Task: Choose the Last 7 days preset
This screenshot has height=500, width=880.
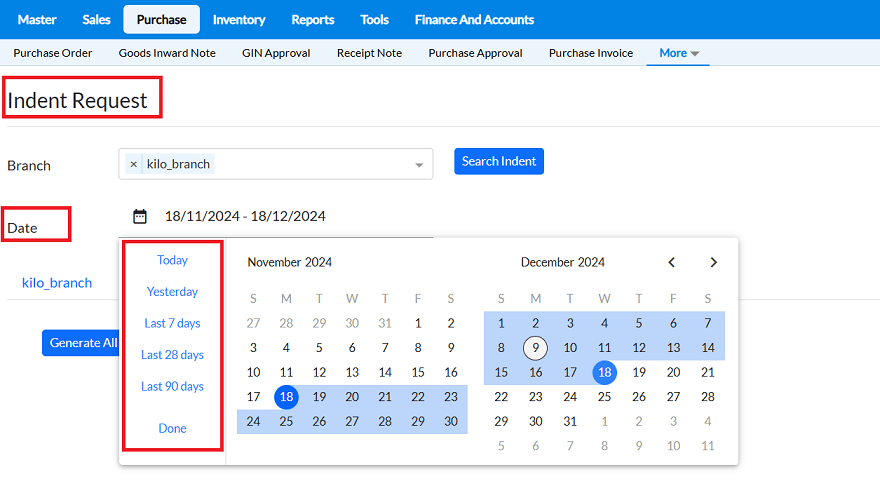Action: click(x=172, y=323)
